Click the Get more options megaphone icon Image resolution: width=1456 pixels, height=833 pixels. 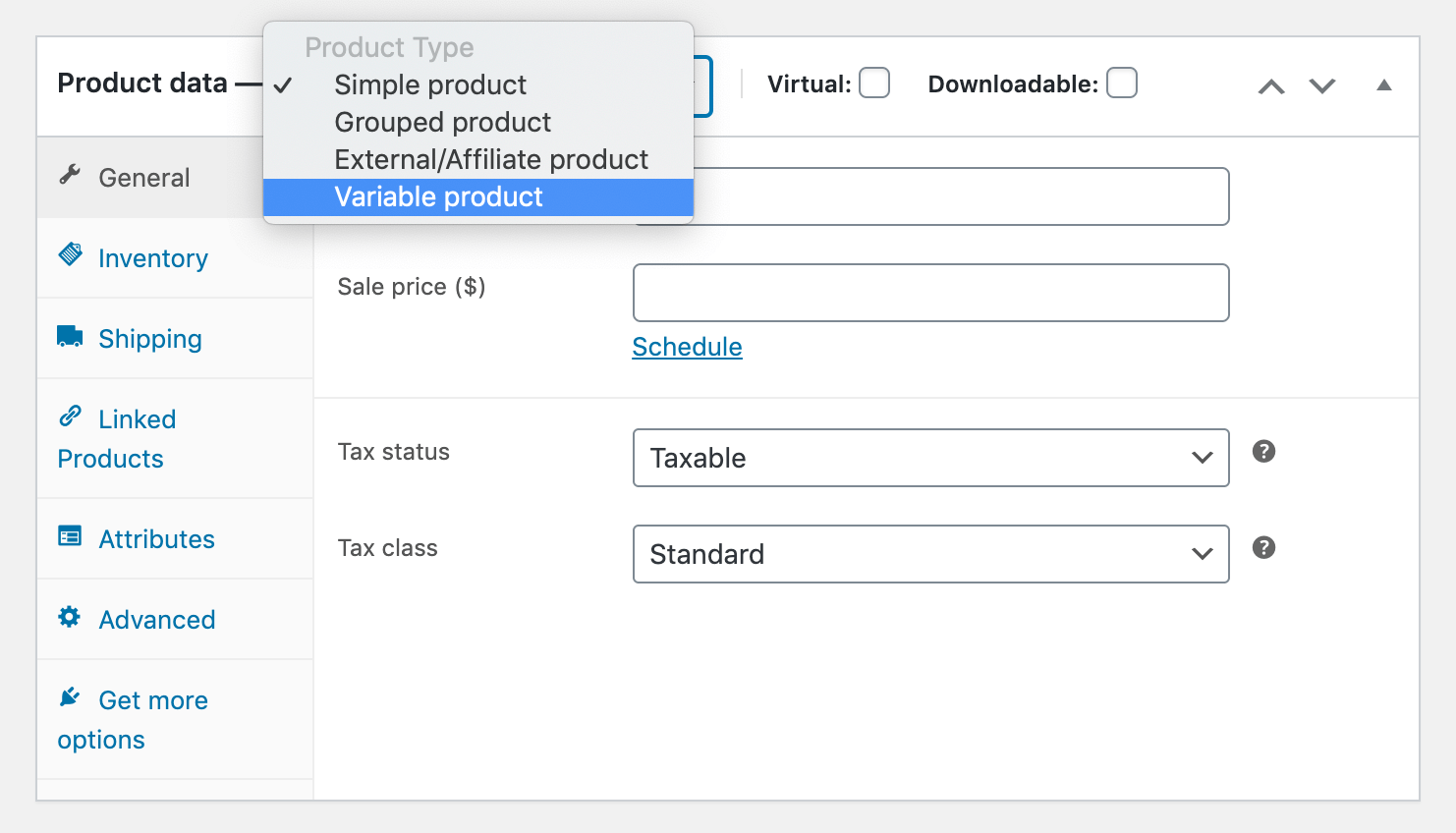point(69,697)
